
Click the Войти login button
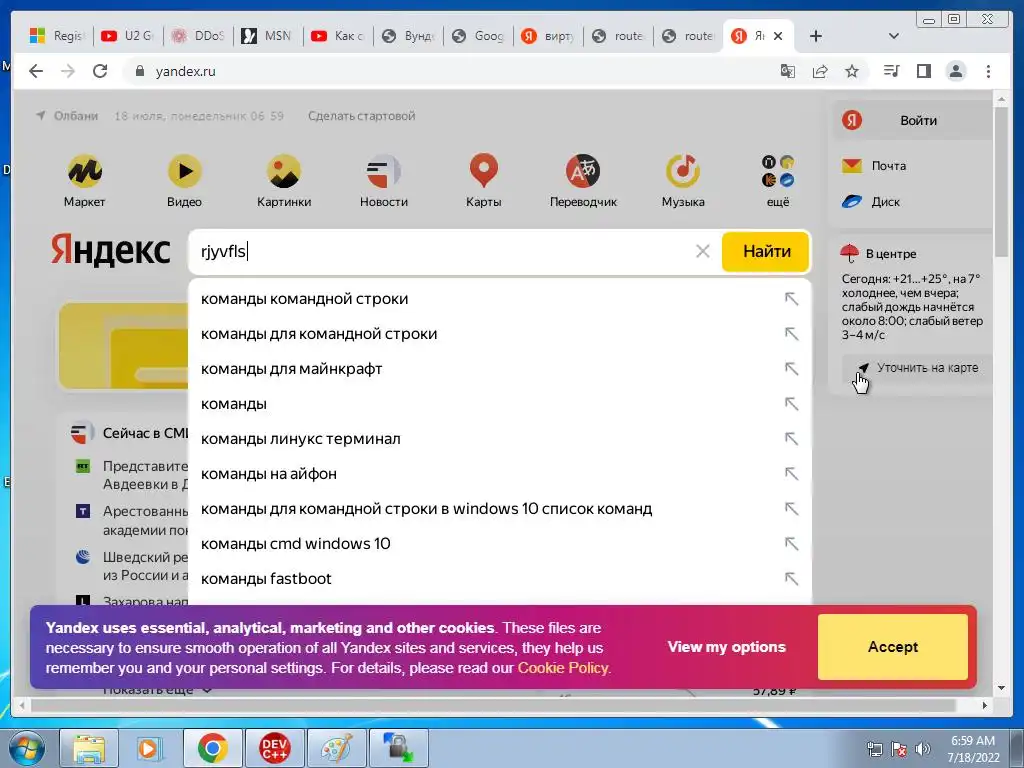pyautogui.click(x=918, y=120)
